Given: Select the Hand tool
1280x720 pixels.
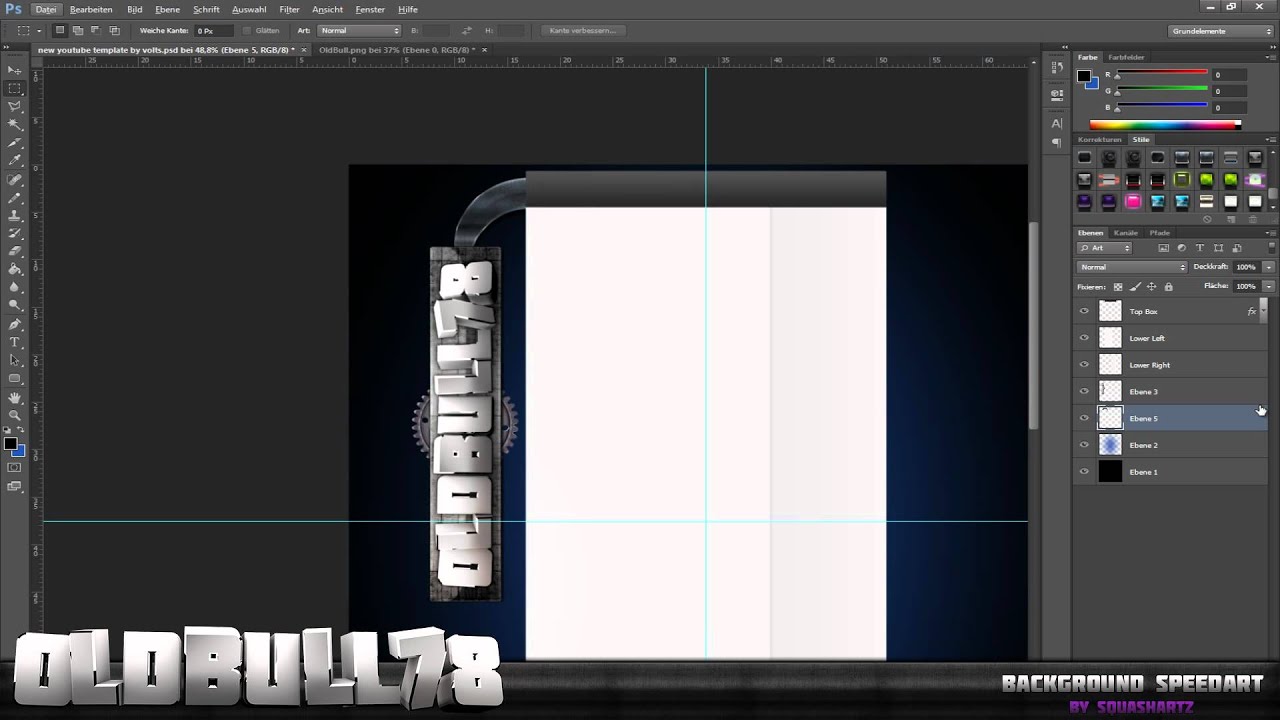Looking at the screenshot, I should pos(15,398).
